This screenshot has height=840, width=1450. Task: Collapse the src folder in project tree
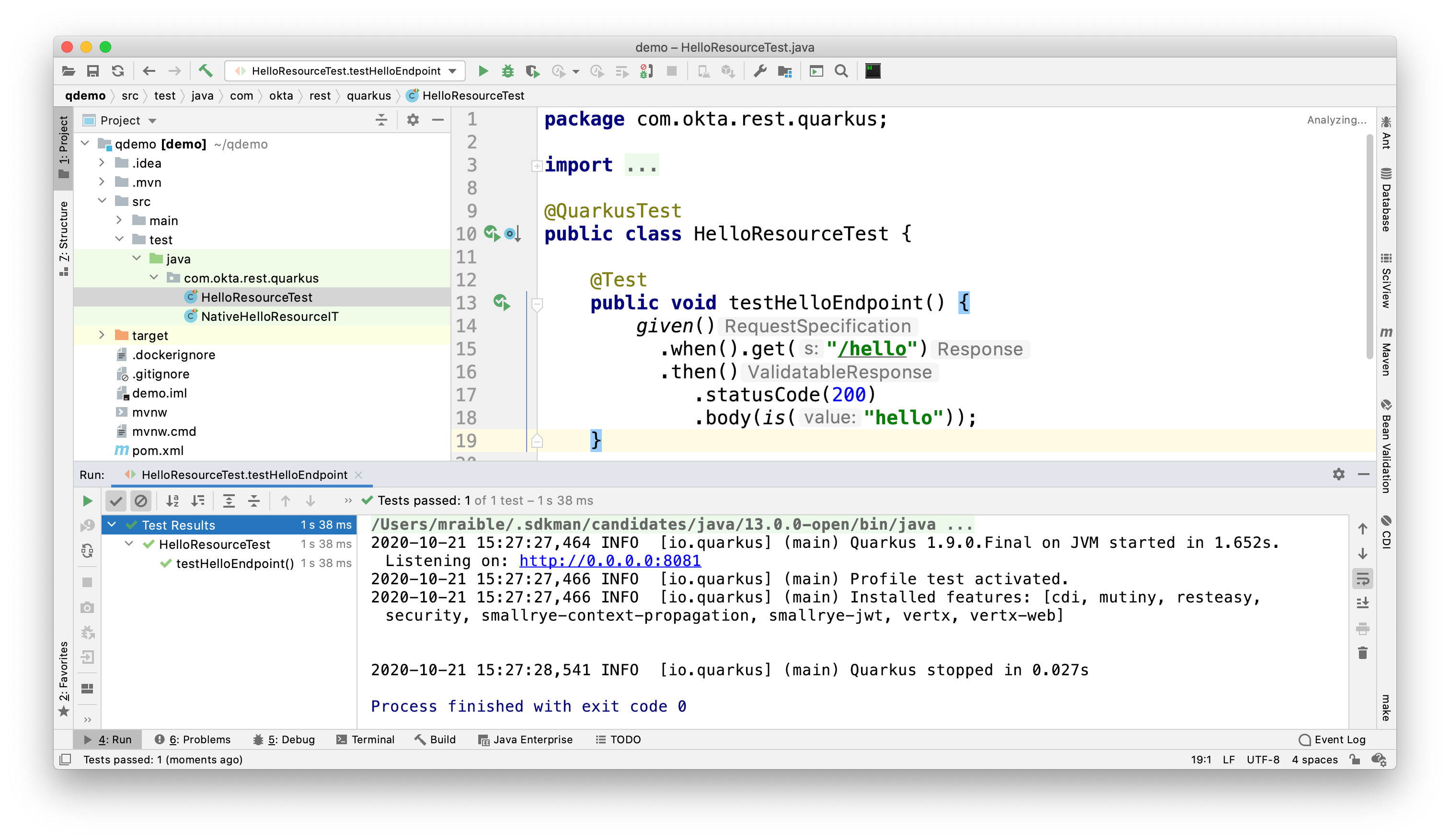102,201
